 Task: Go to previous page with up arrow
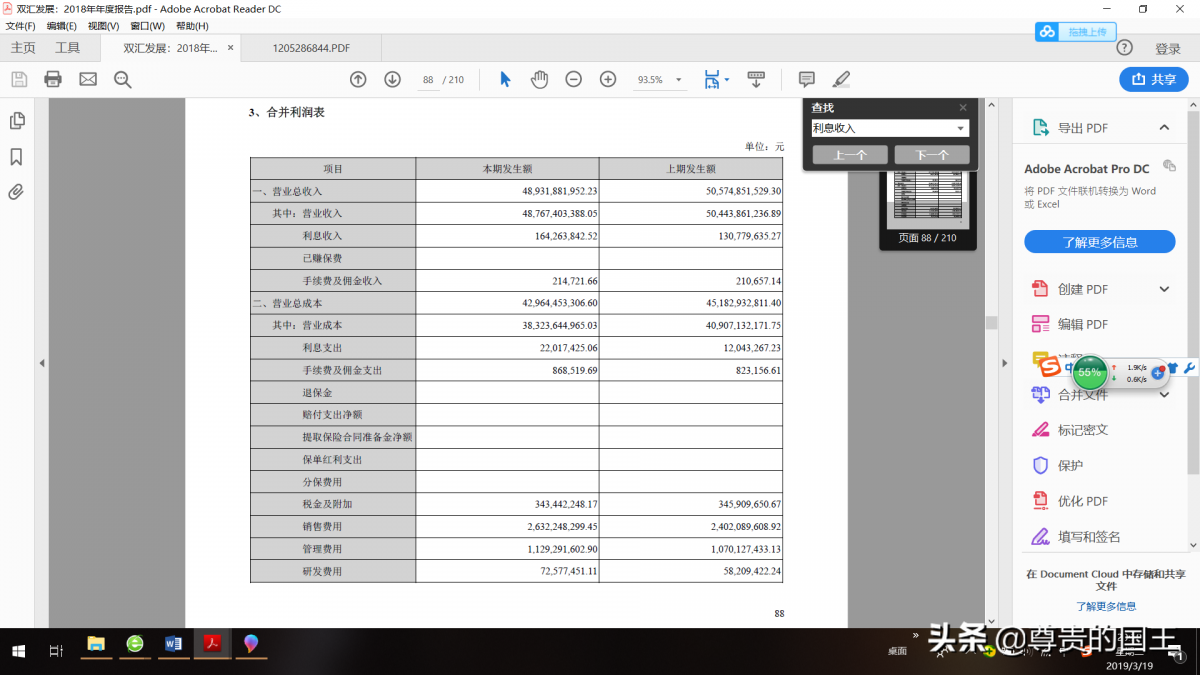358,79
